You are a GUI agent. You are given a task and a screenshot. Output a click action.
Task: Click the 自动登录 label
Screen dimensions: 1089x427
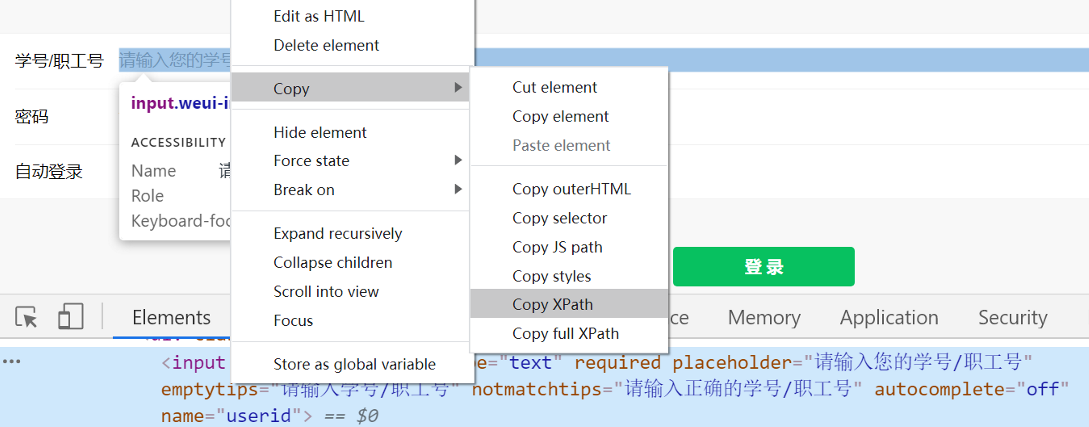pyautogui.click(x=49, y=171)
